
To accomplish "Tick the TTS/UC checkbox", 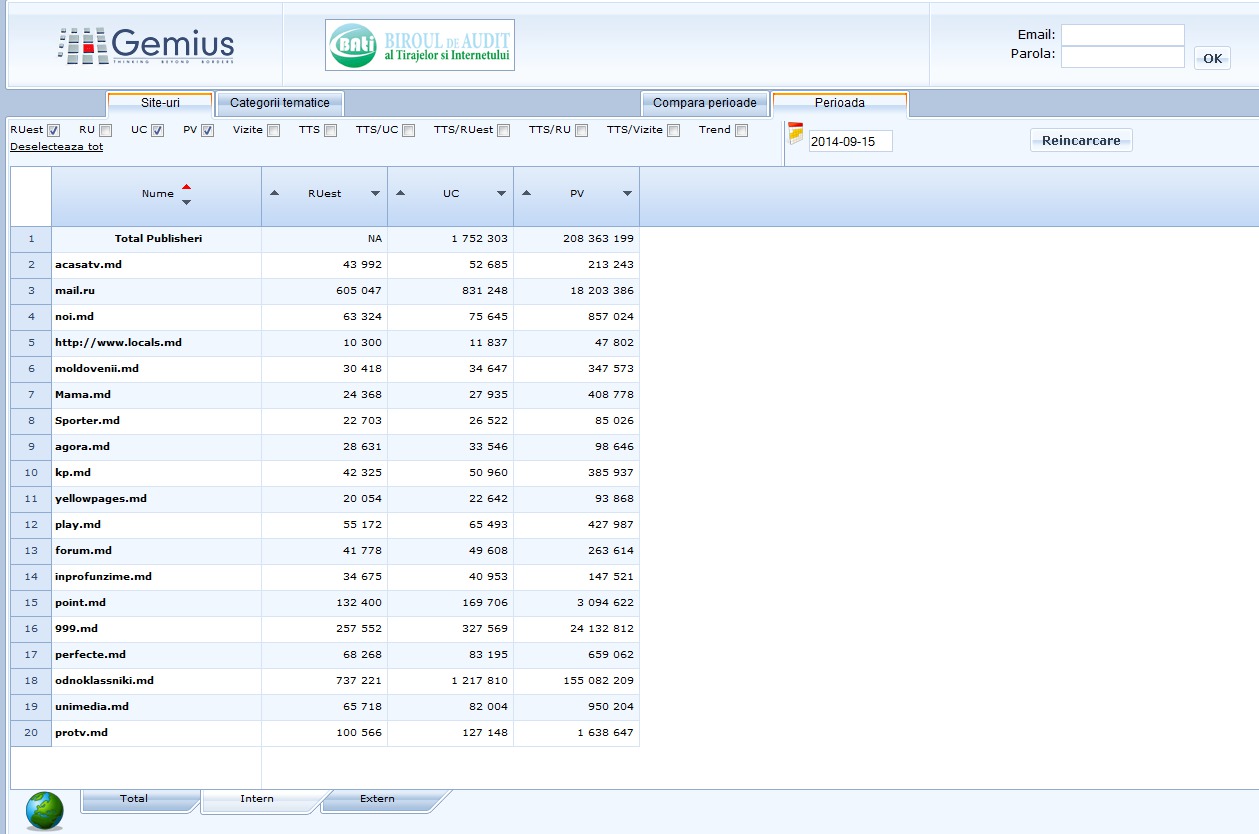I will pos(409,130).
